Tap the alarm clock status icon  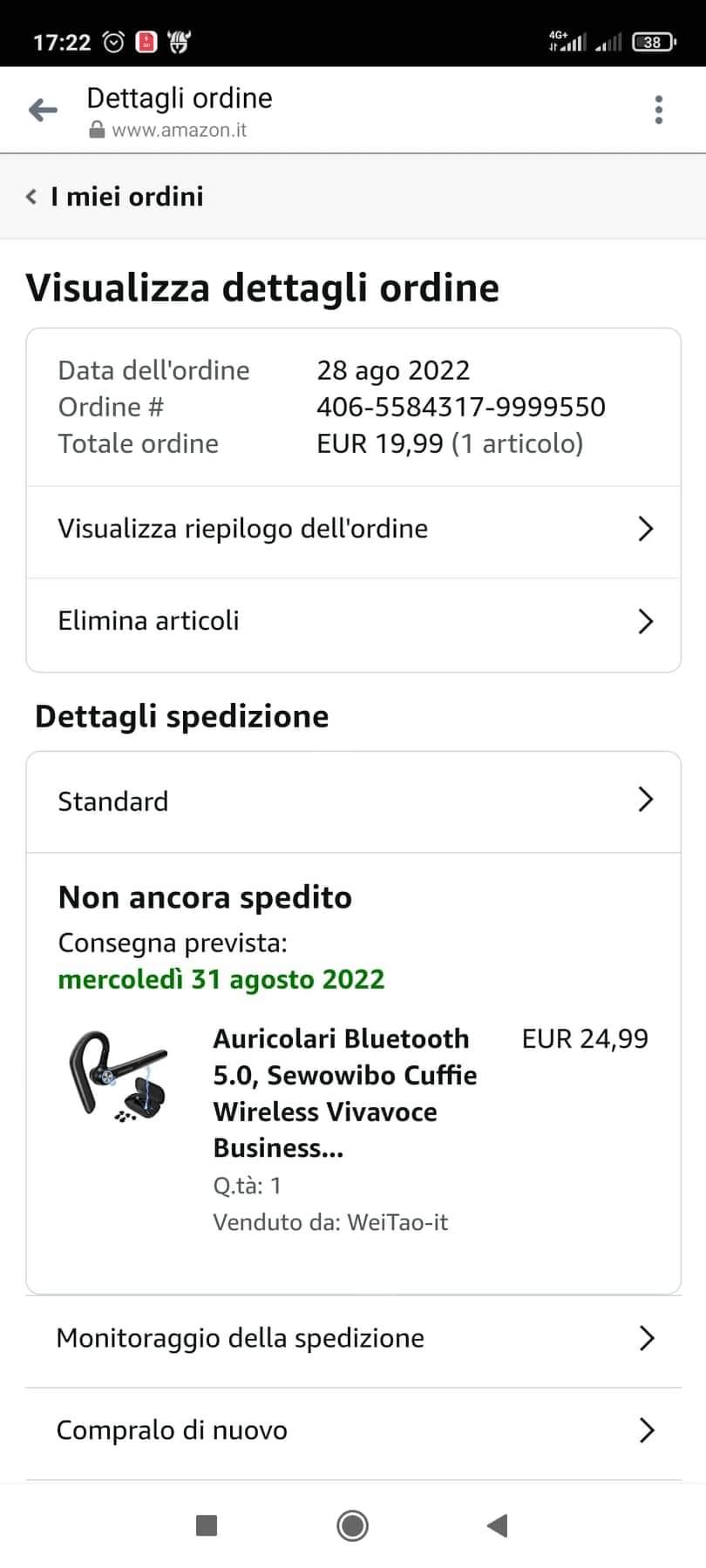(x=114, y=42)
